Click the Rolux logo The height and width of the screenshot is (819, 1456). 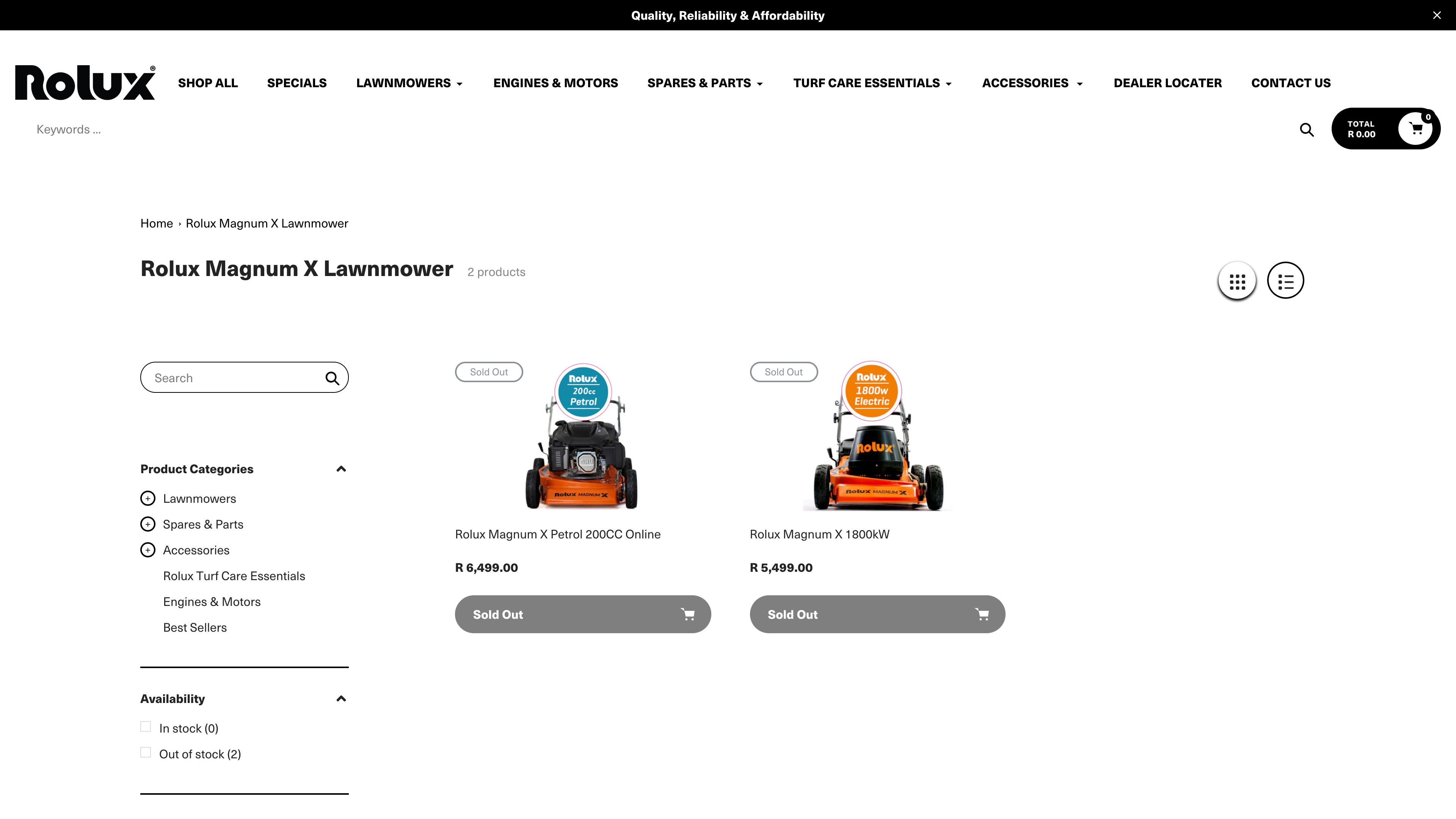85,82
